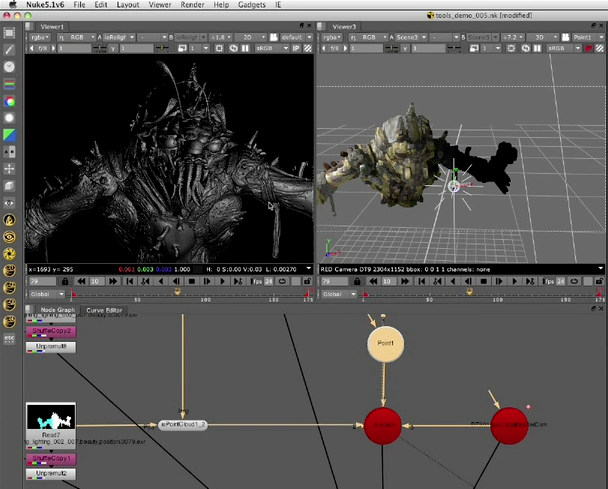Click Viewer3 refresh icon
608x489 pixels.
(x=525, y=48)
